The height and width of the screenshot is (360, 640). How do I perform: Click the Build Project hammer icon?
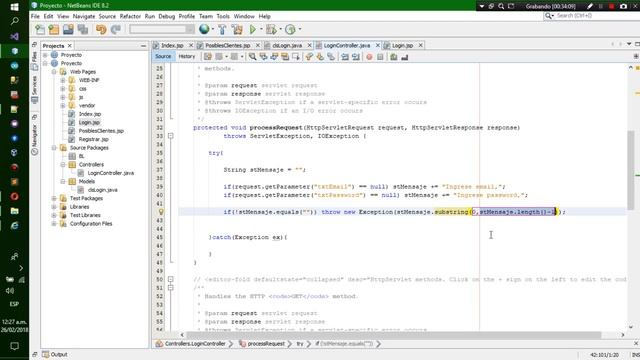pyautogui.click(x=222, y=29)
